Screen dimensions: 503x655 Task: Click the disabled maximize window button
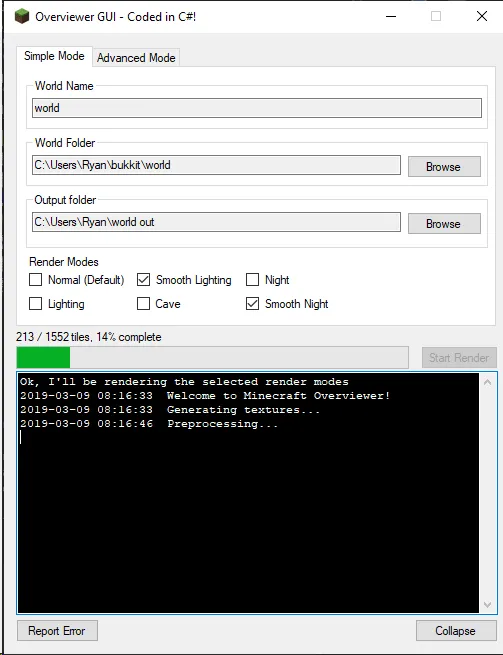click(x=436, y=17)
